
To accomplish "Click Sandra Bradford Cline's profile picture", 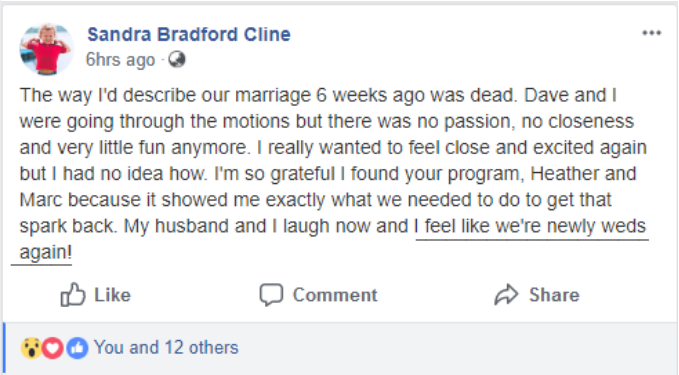I will coord(47,49).
